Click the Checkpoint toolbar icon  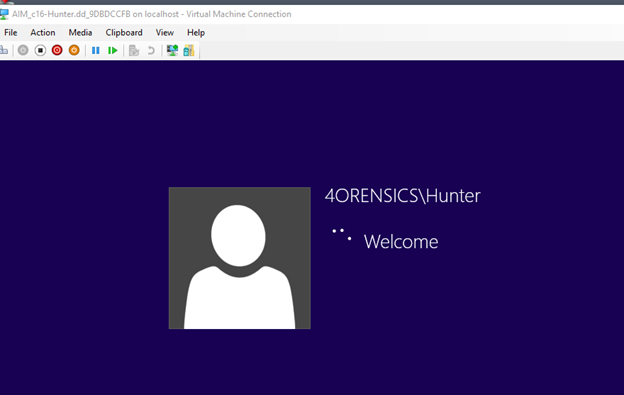(x=134, y=51)
